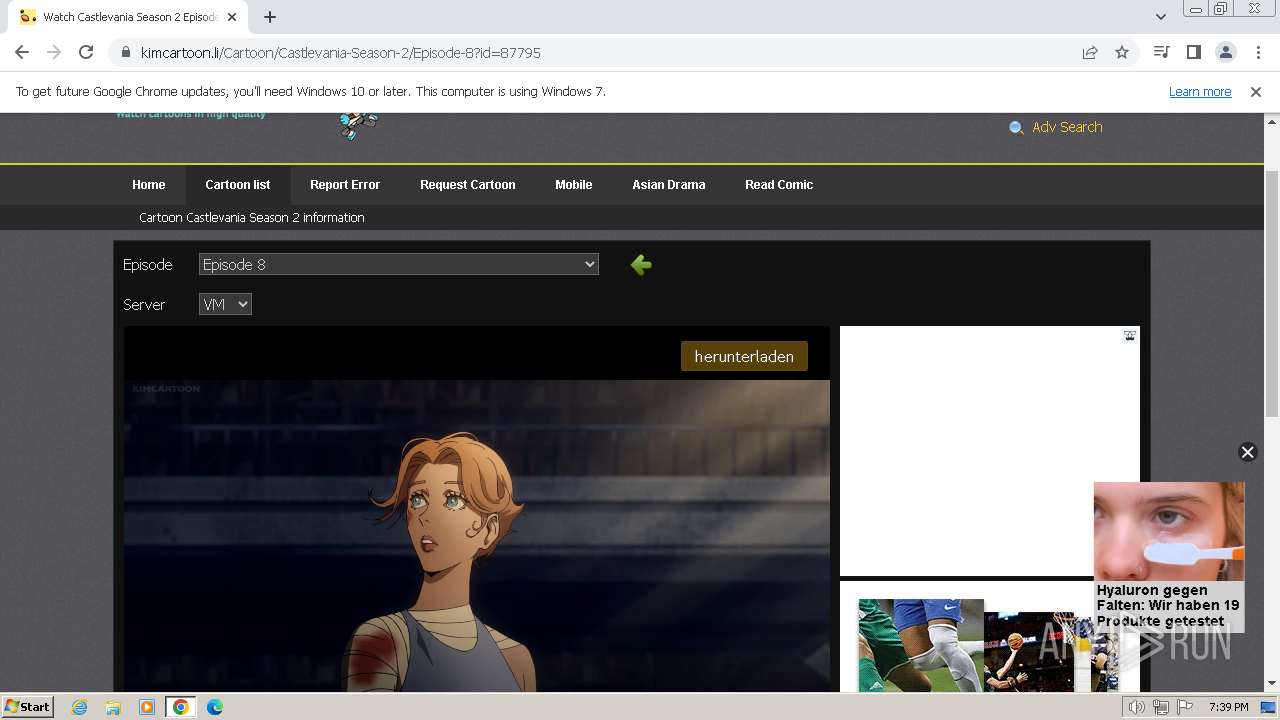Open Asian Drama link
The width and height of the screenshot is (1280, 720).
click(669, 185)
